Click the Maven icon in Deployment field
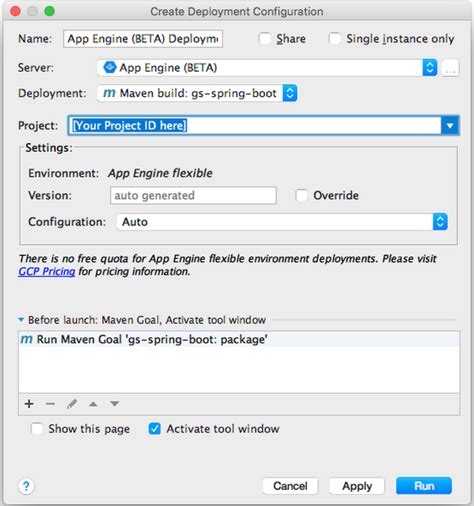 tap(110, 93)
